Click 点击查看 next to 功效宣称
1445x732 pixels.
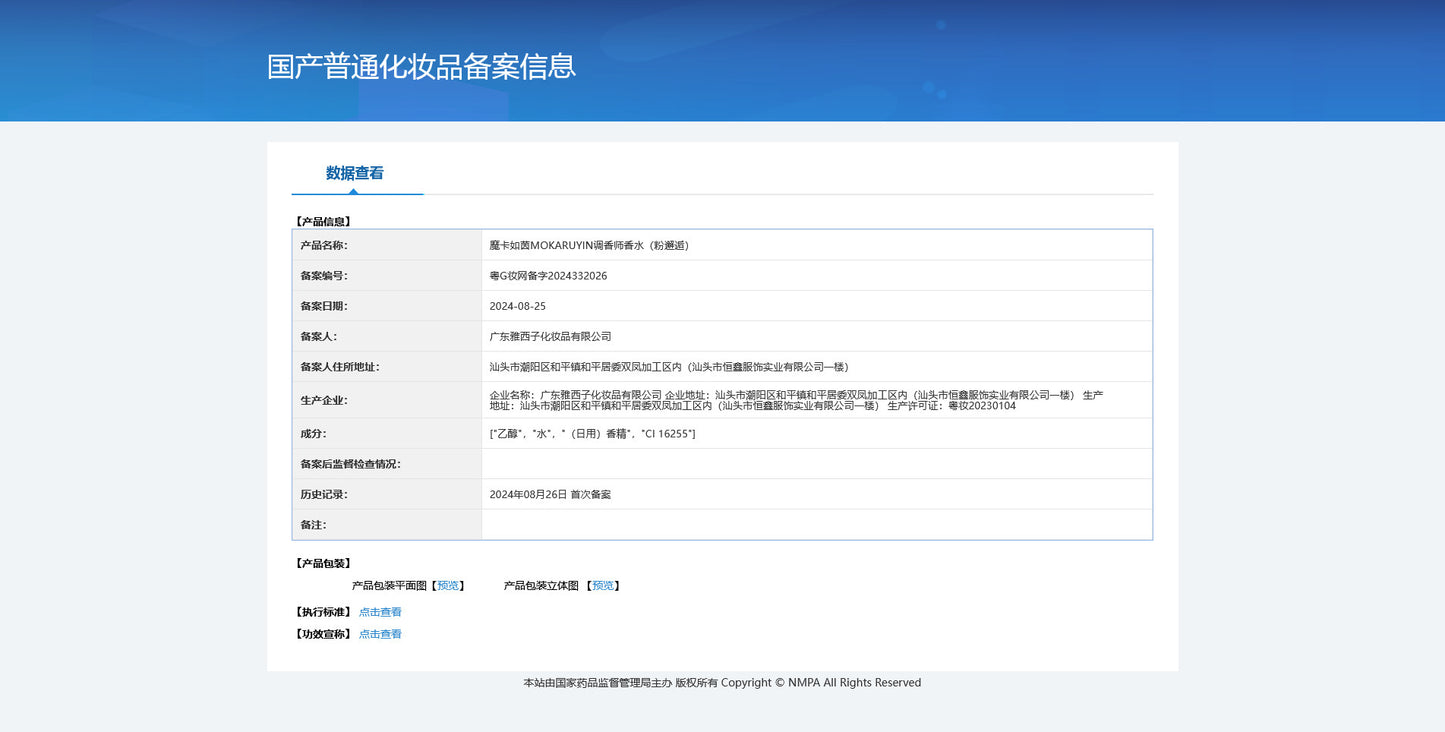click(380, 634)
